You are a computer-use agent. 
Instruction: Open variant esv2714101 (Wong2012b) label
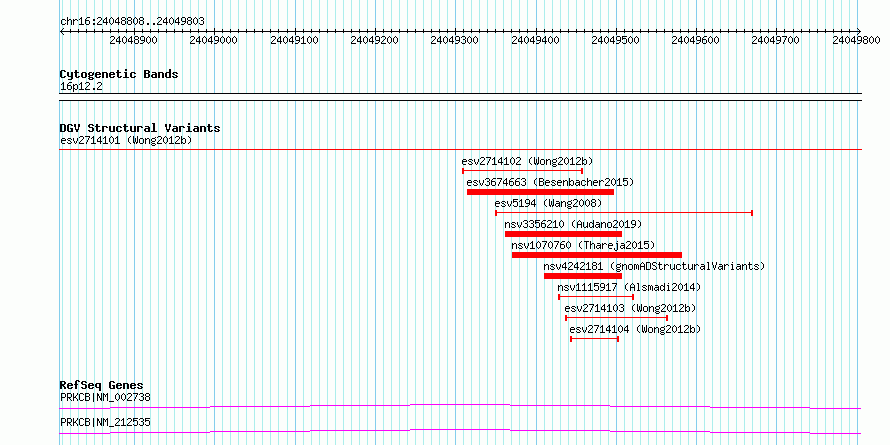pyautogui.click(x=126, y=141)
